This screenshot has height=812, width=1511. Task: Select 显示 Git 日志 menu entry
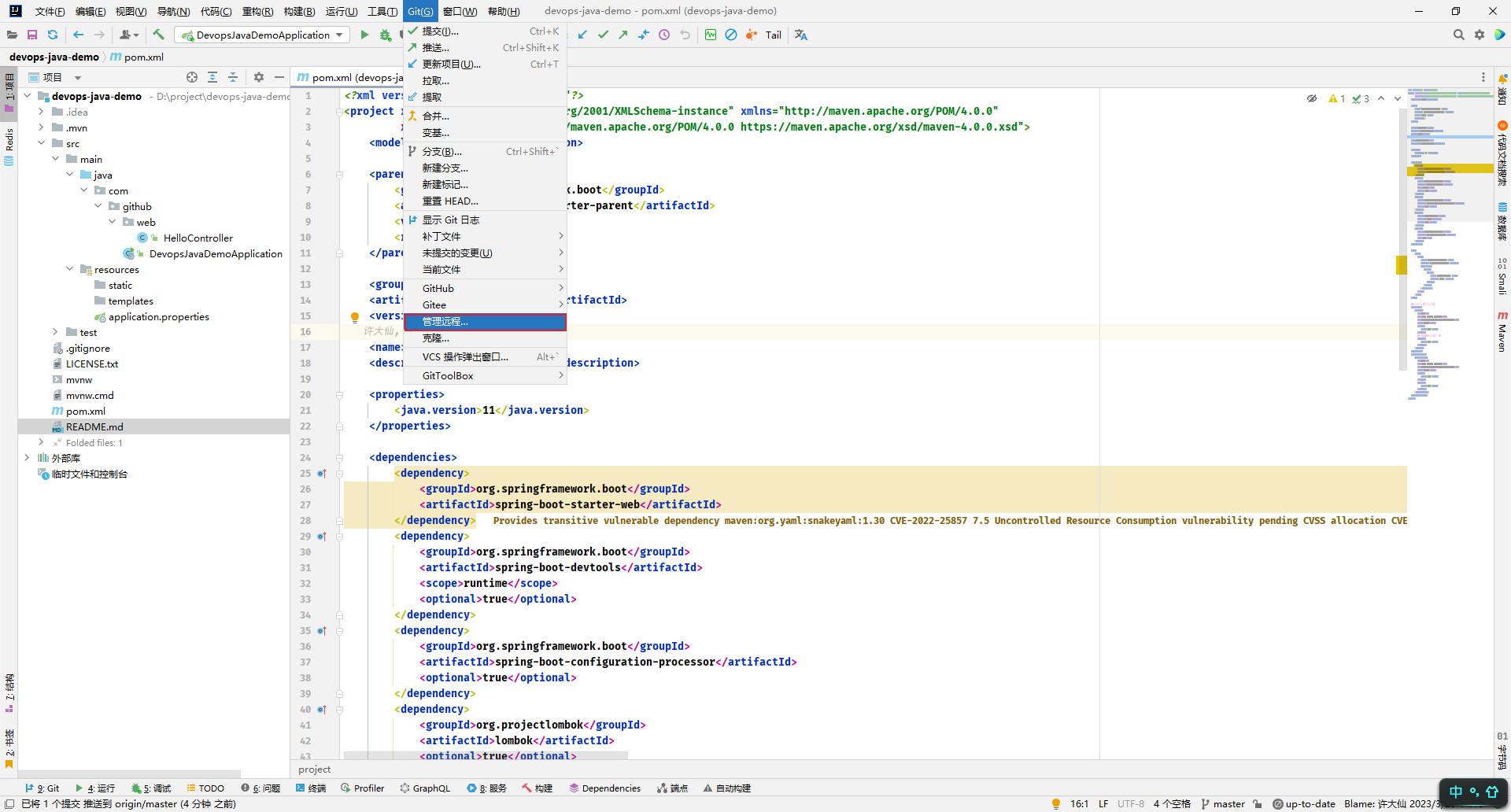486,220
